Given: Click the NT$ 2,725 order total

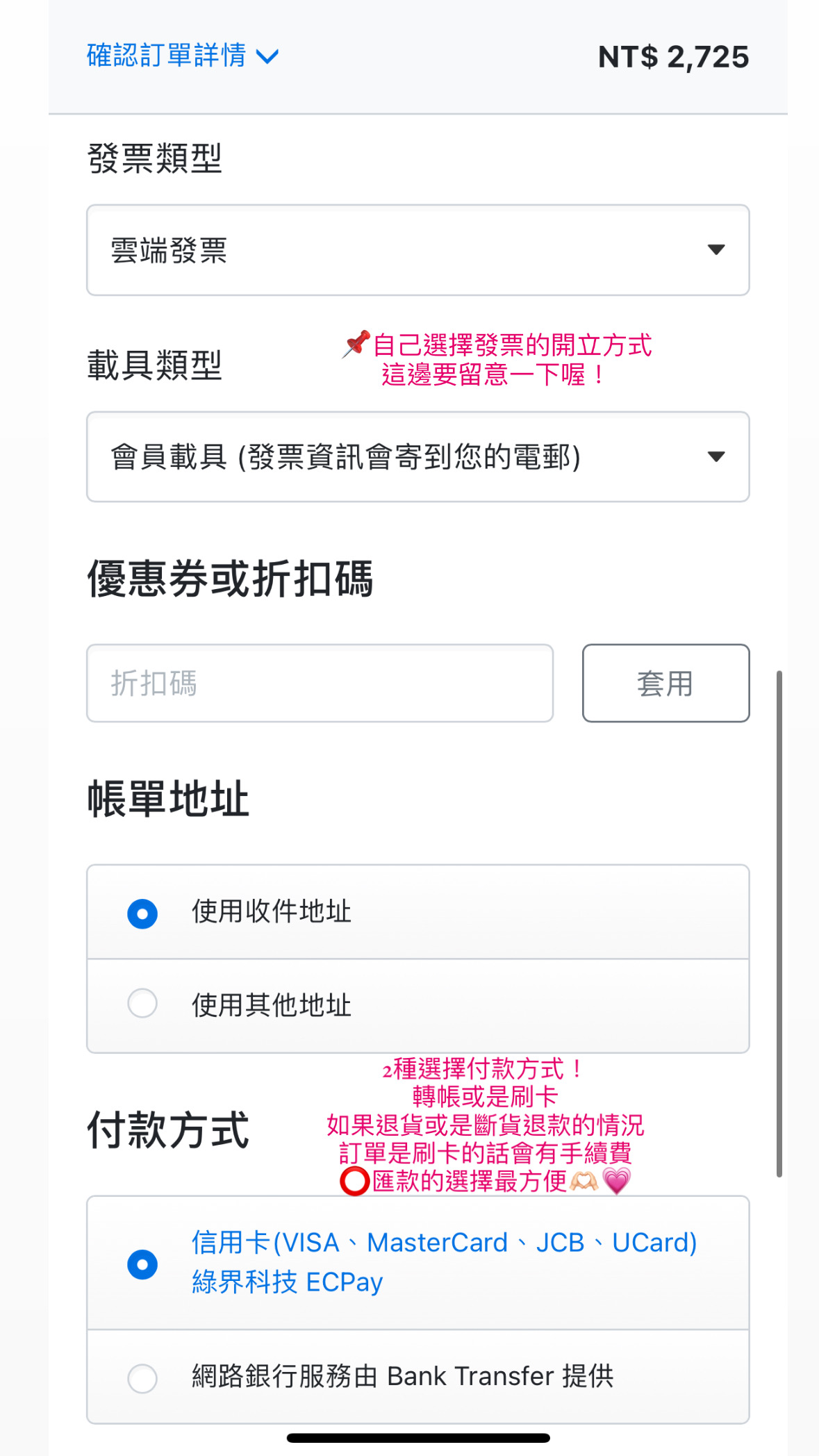Looking at the screenshot, I should pos(673,57).
